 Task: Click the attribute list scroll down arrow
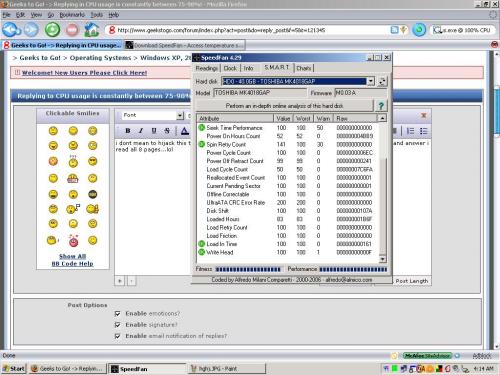tap(382, 259)
